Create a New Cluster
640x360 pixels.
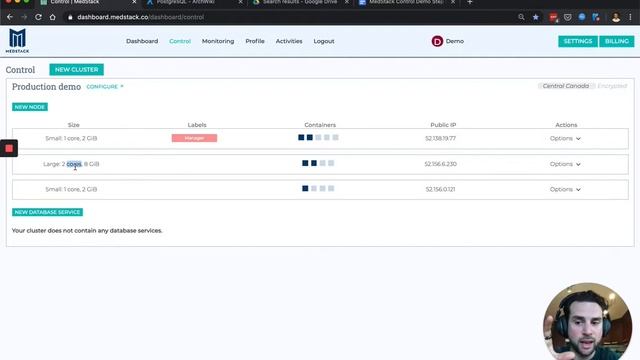[x=76, y=69]
